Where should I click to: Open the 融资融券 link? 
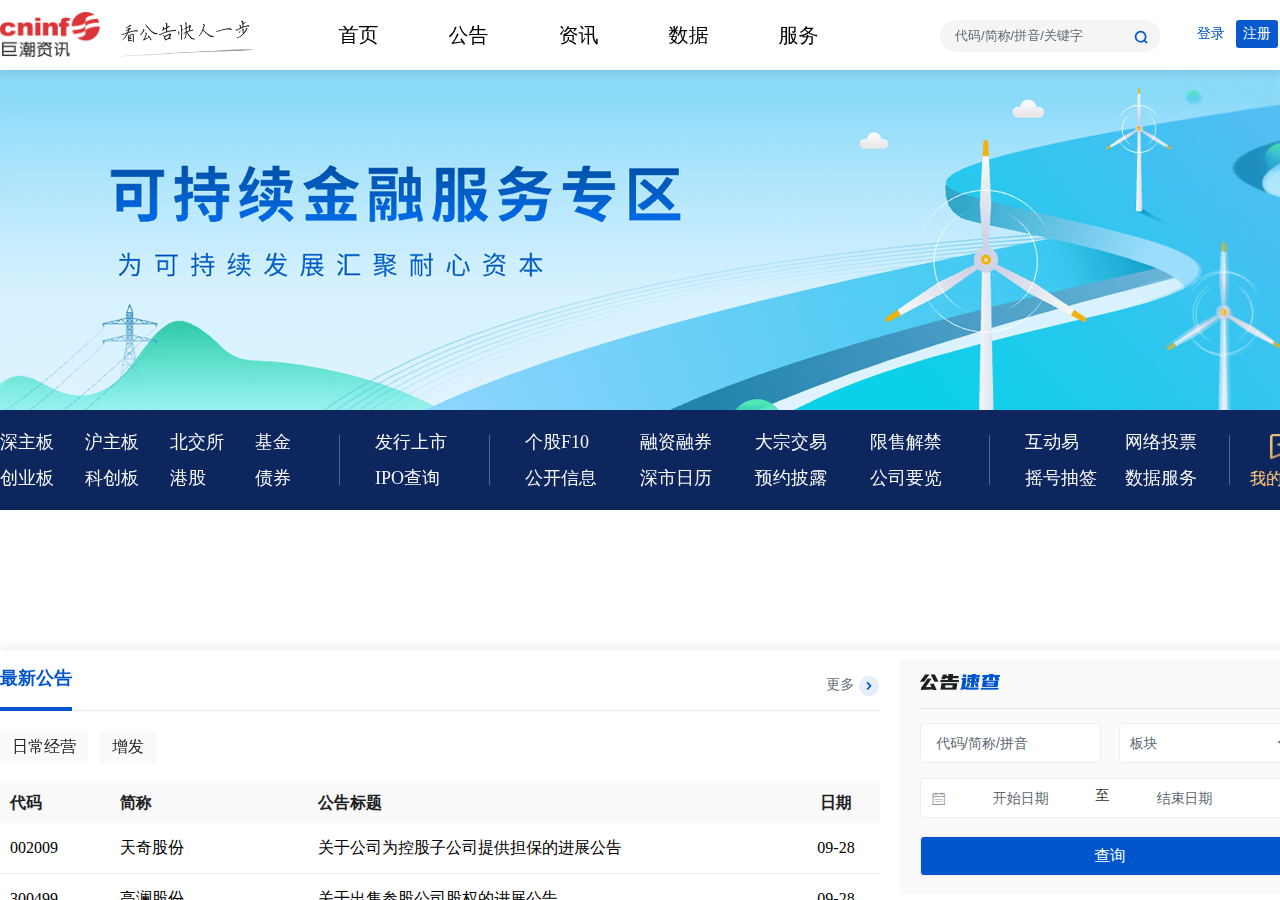click(x=676, y=442)
